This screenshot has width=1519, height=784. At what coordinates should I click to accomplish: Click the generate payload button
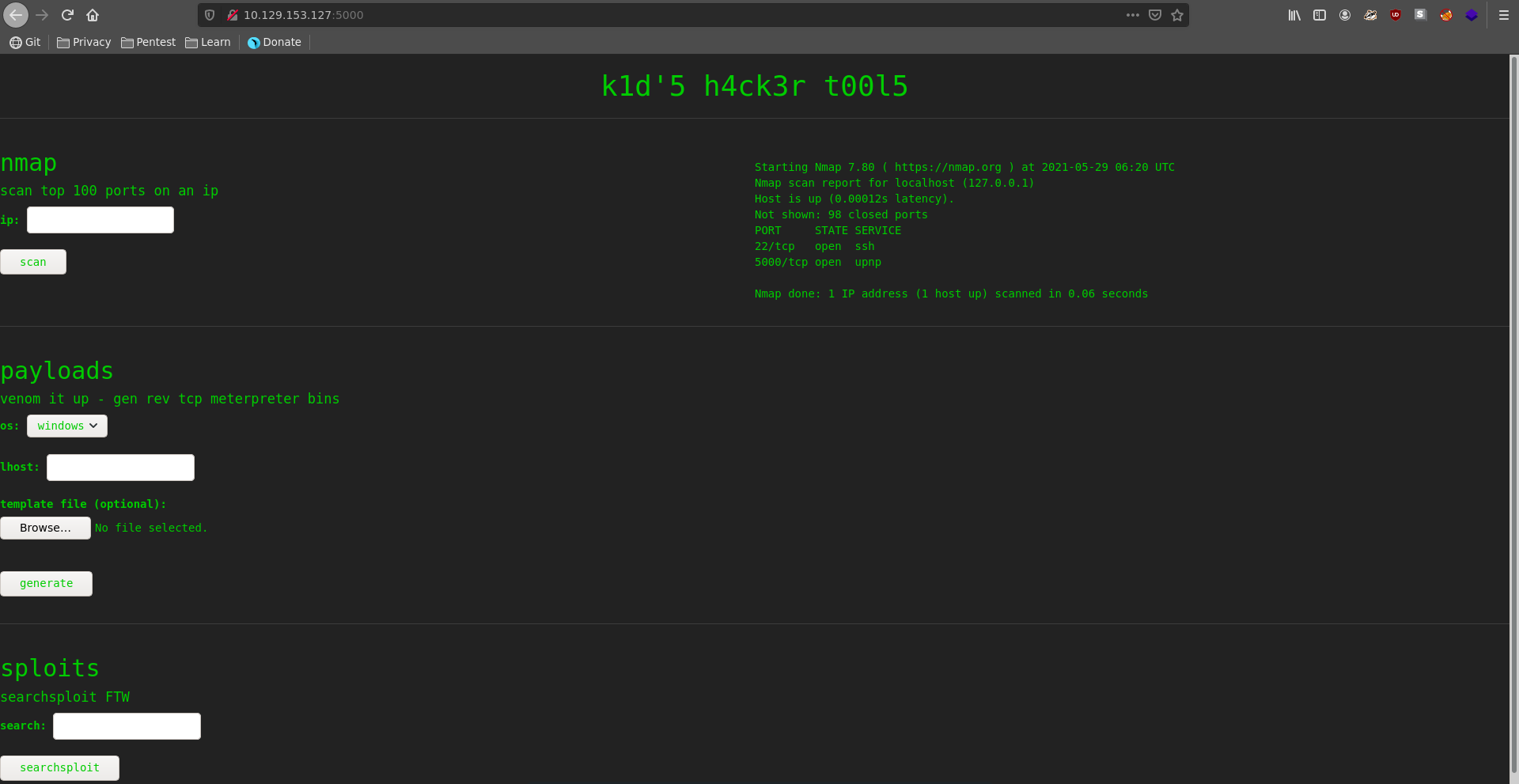[46, 584]
